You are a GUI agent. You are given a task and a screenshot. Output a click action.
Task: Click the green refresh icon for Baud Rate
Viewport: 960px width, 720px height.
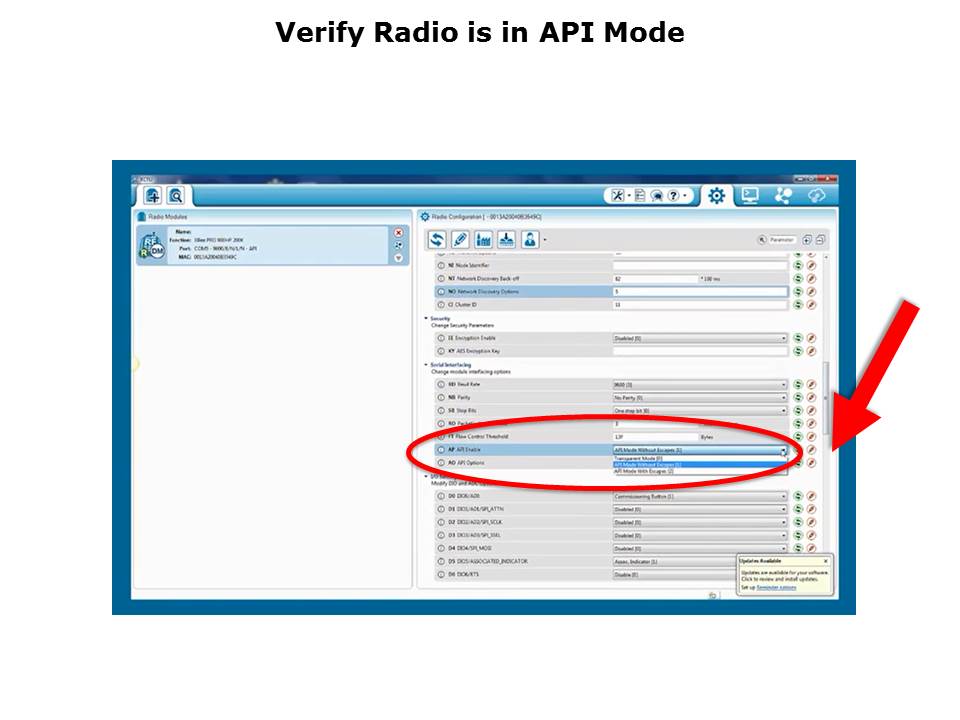[798, 384]
